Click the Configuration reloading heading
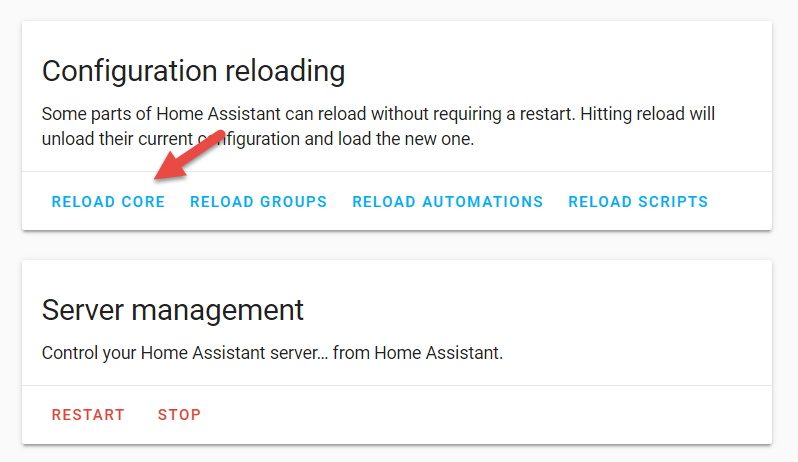This screenshot has height=462, width=798. click(x=193, y=71)
